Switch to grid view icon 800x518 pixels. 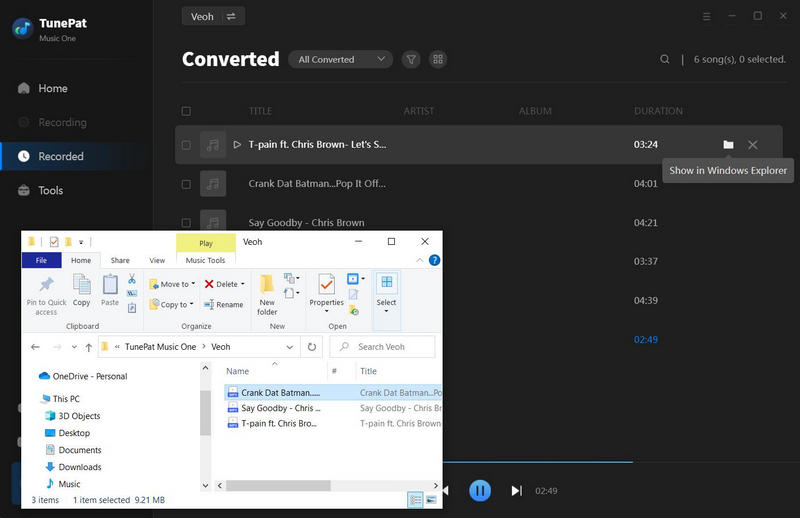[x=437, y=60]
